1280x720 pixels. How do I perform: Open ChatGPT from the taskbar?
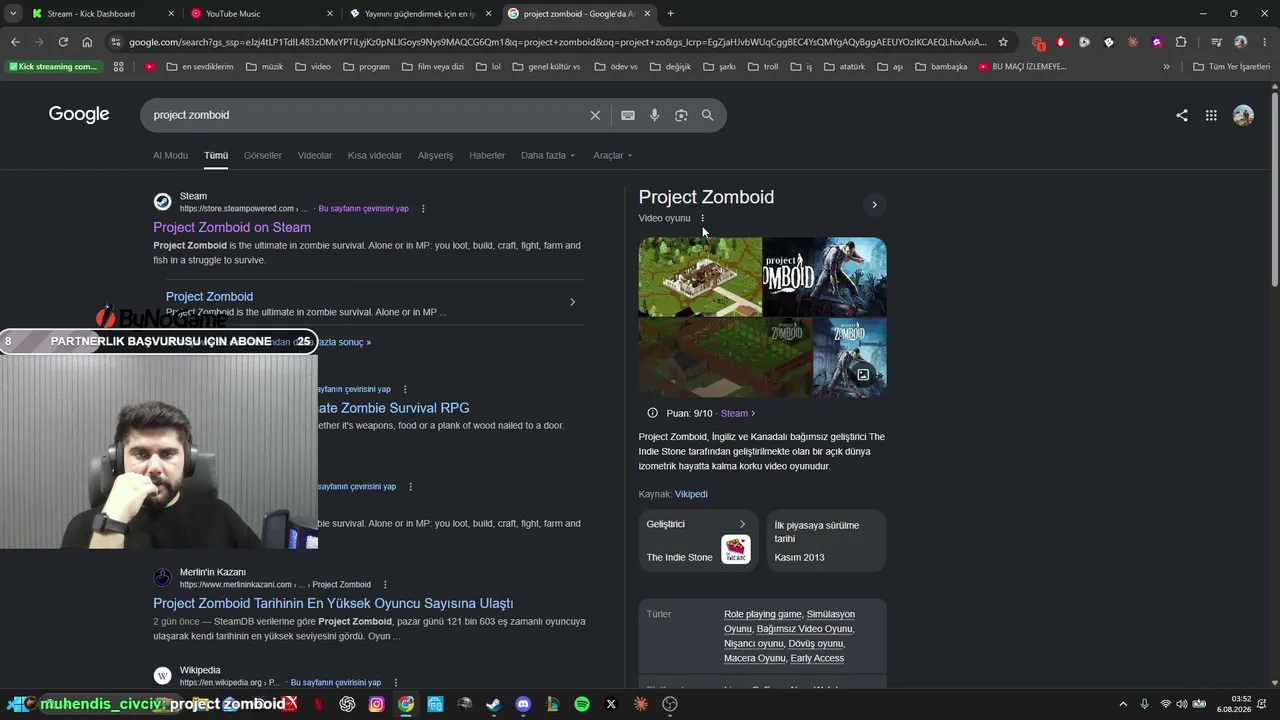click(x=347, y=704)
